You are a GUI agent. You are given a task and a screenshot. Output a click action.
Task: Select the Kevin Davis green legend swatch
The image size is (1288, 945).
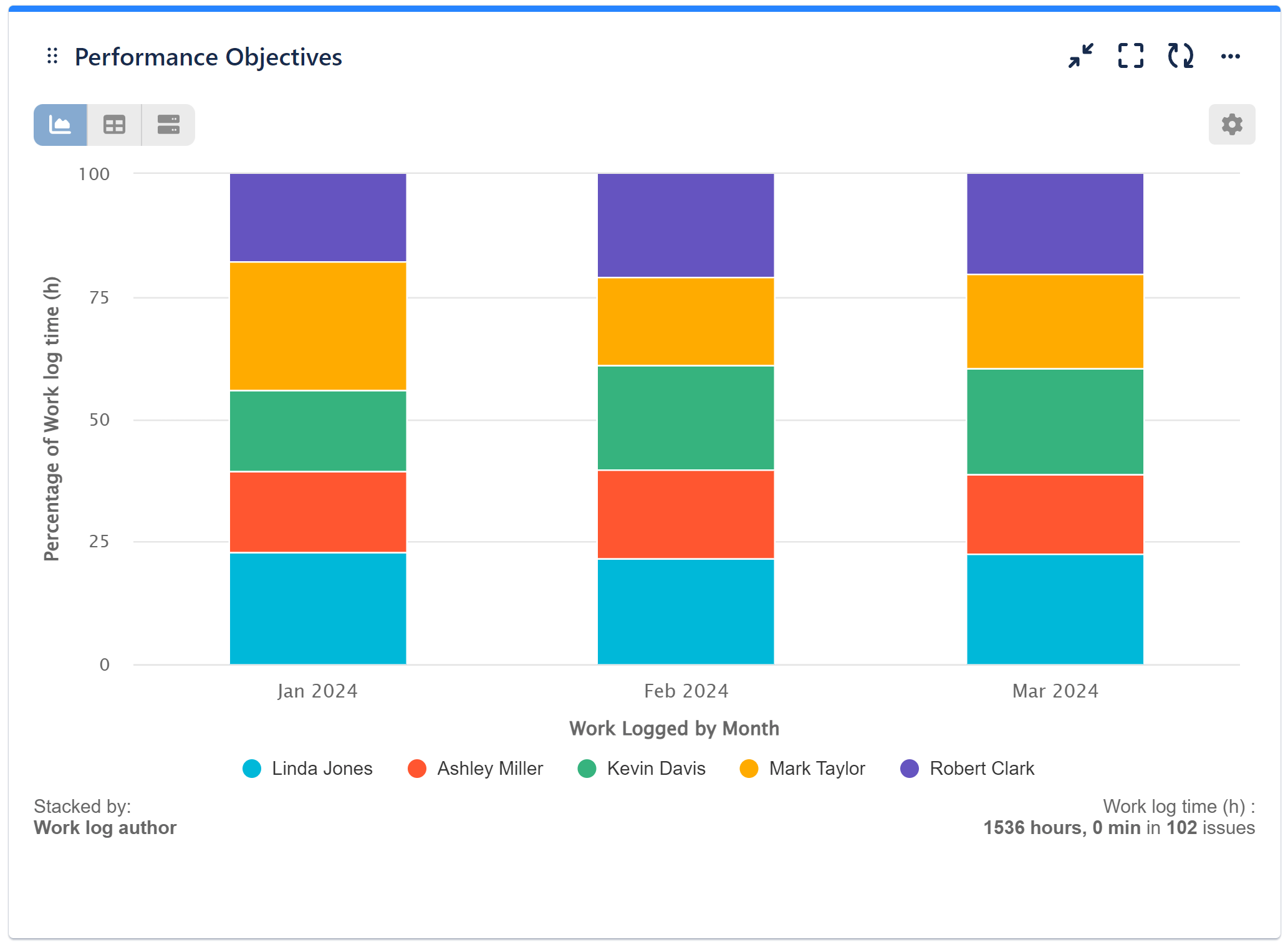587,769
